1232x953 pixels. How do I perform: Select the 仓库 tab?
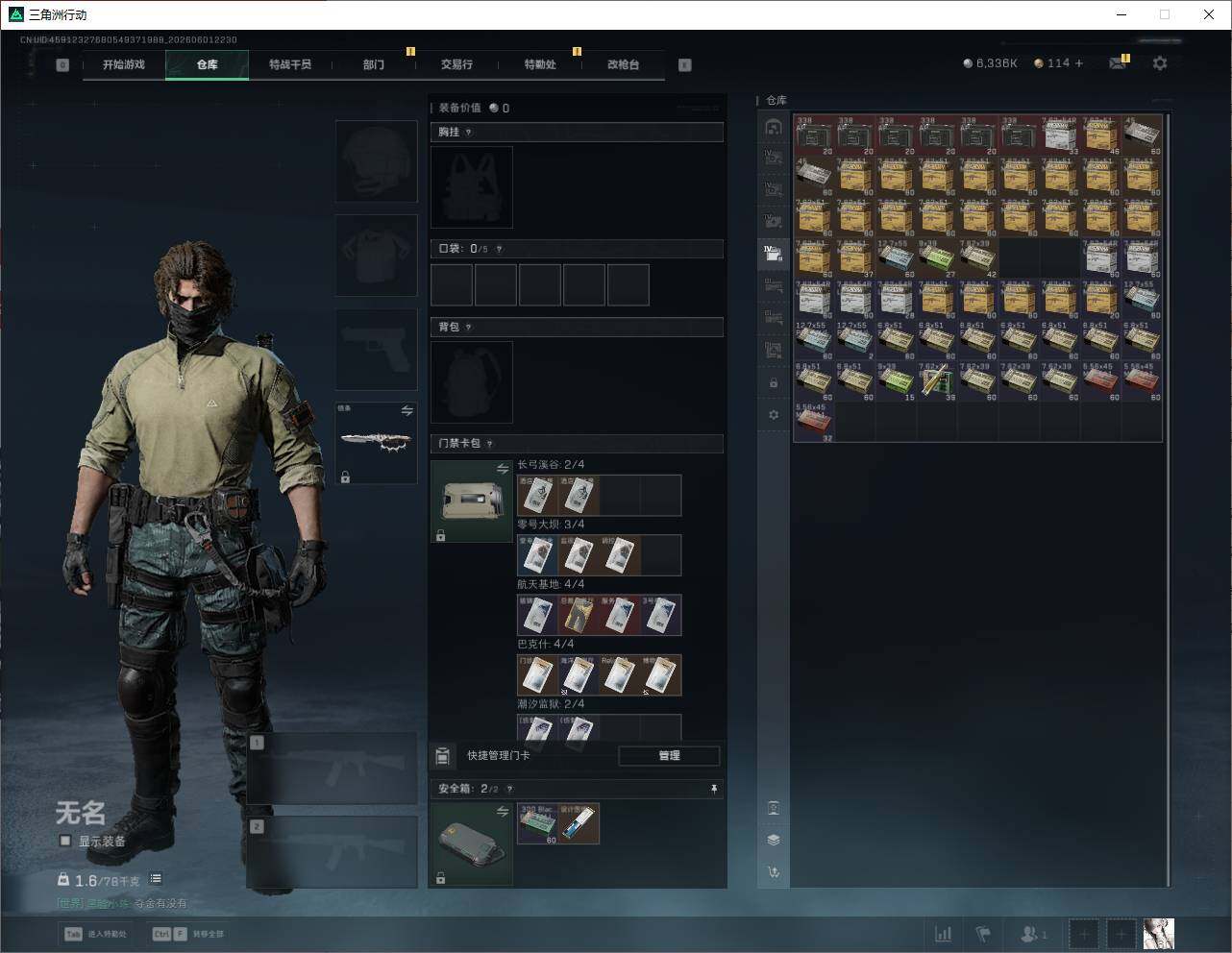208,64
